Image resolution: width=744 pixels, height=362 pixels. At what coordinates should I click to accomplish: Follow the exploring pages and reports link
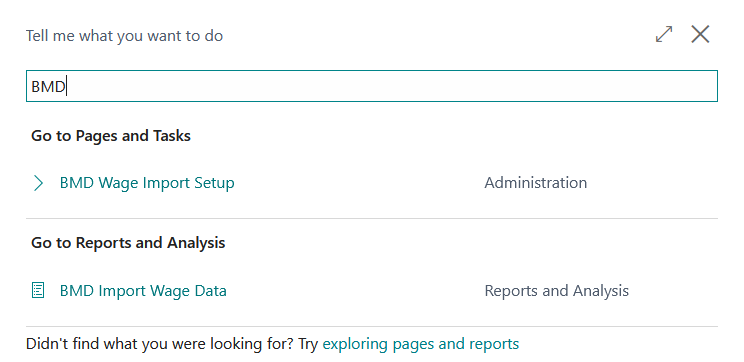pos(421,343)
